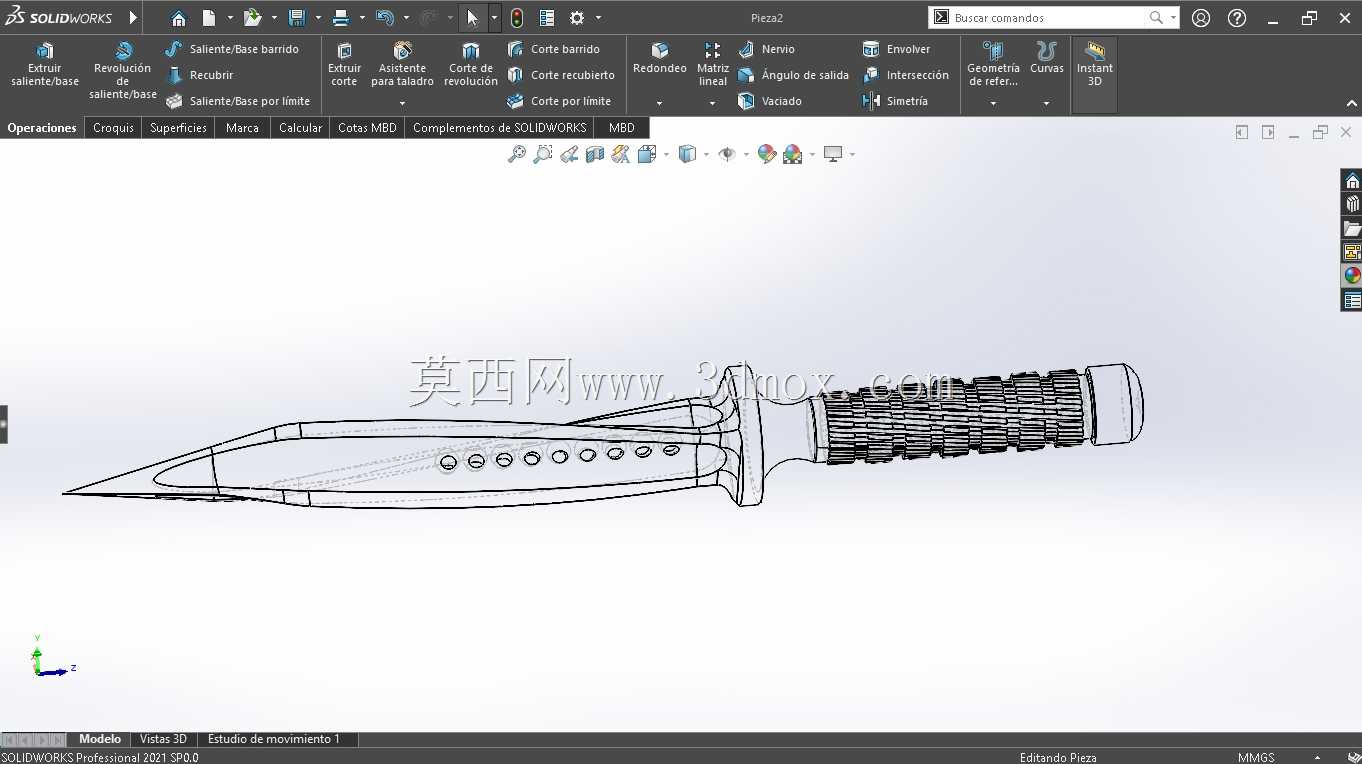Toggle dynamic annotation views
The image size is (1362, 764).
coord(621,154)
